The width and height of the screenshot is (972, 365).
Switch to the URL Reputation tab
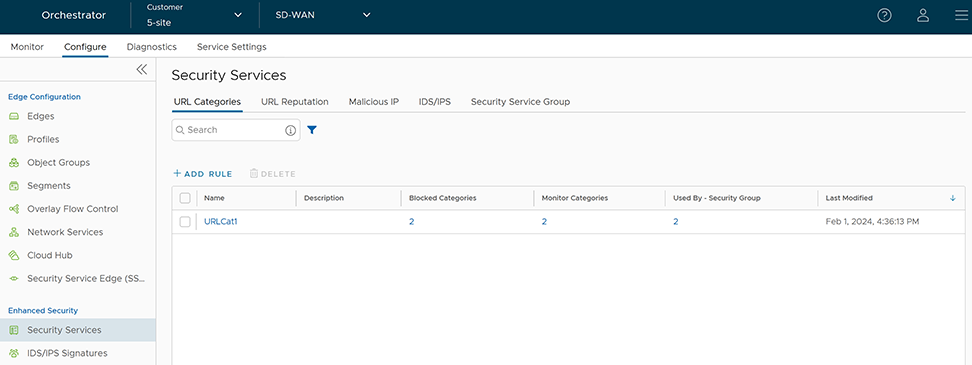[x=294, y=102]
